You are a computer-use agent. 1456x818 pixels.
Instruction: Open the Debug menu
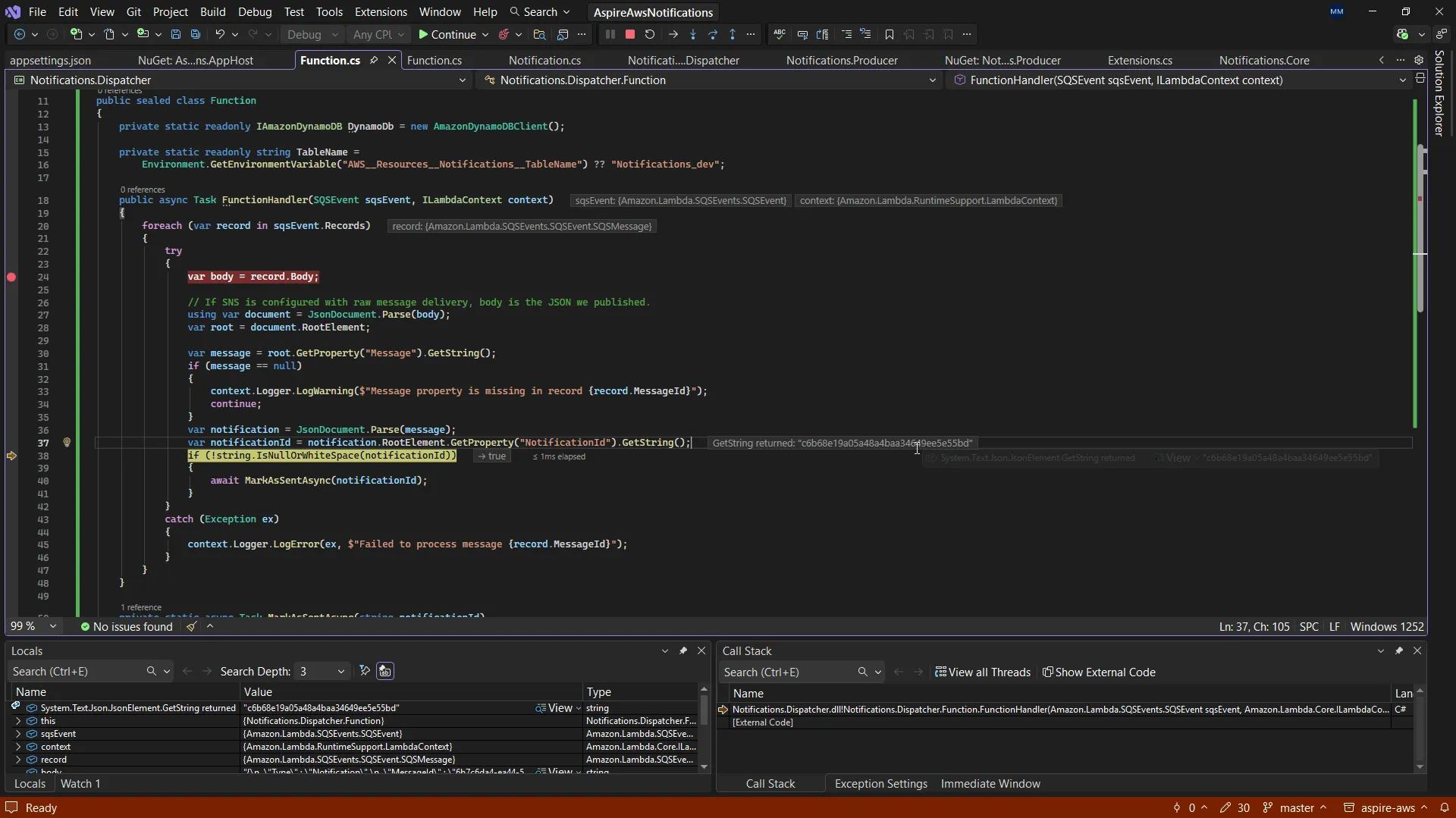(254, 12)
